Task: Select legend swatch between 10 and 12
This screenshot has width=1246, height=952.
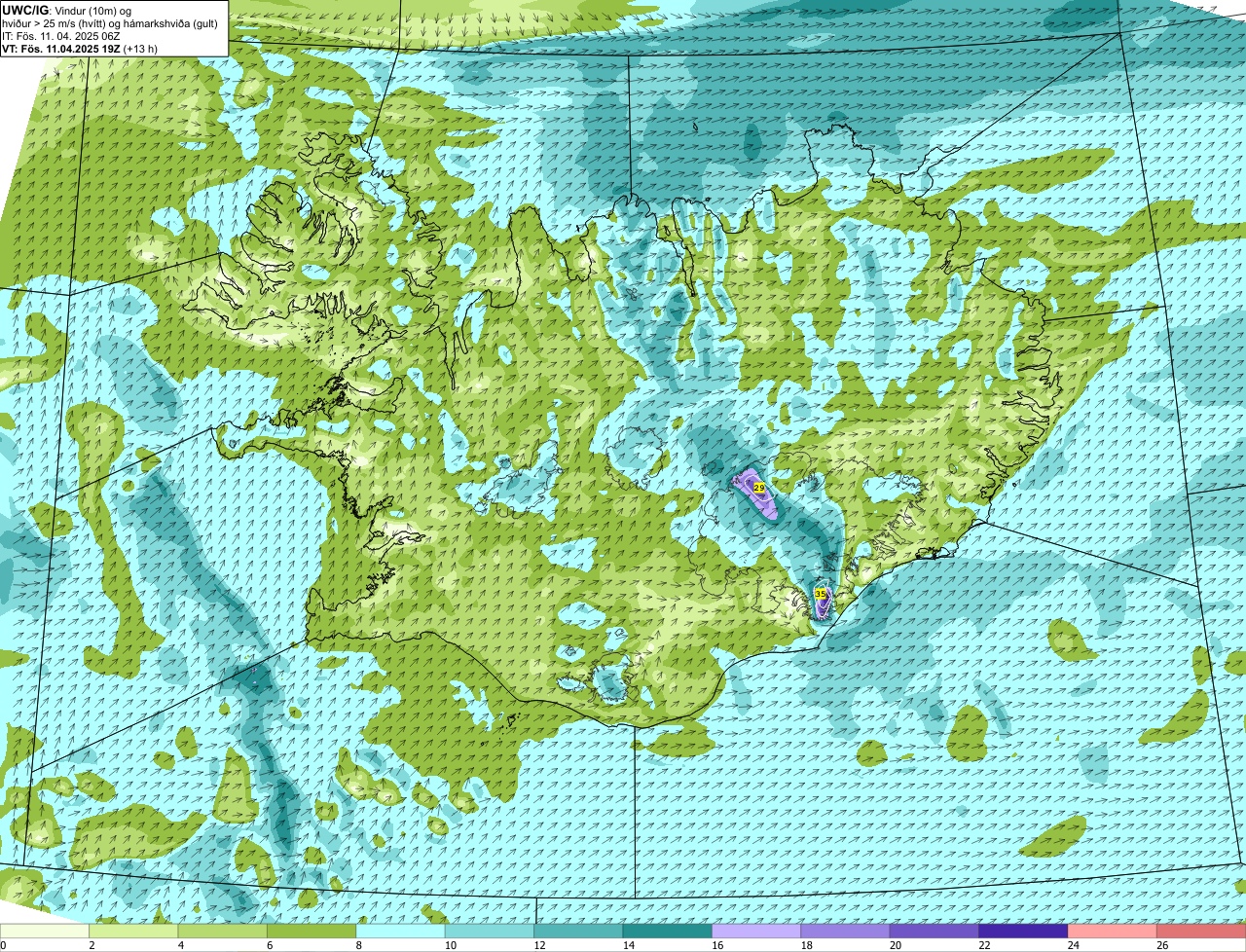Action: [490, 932]
